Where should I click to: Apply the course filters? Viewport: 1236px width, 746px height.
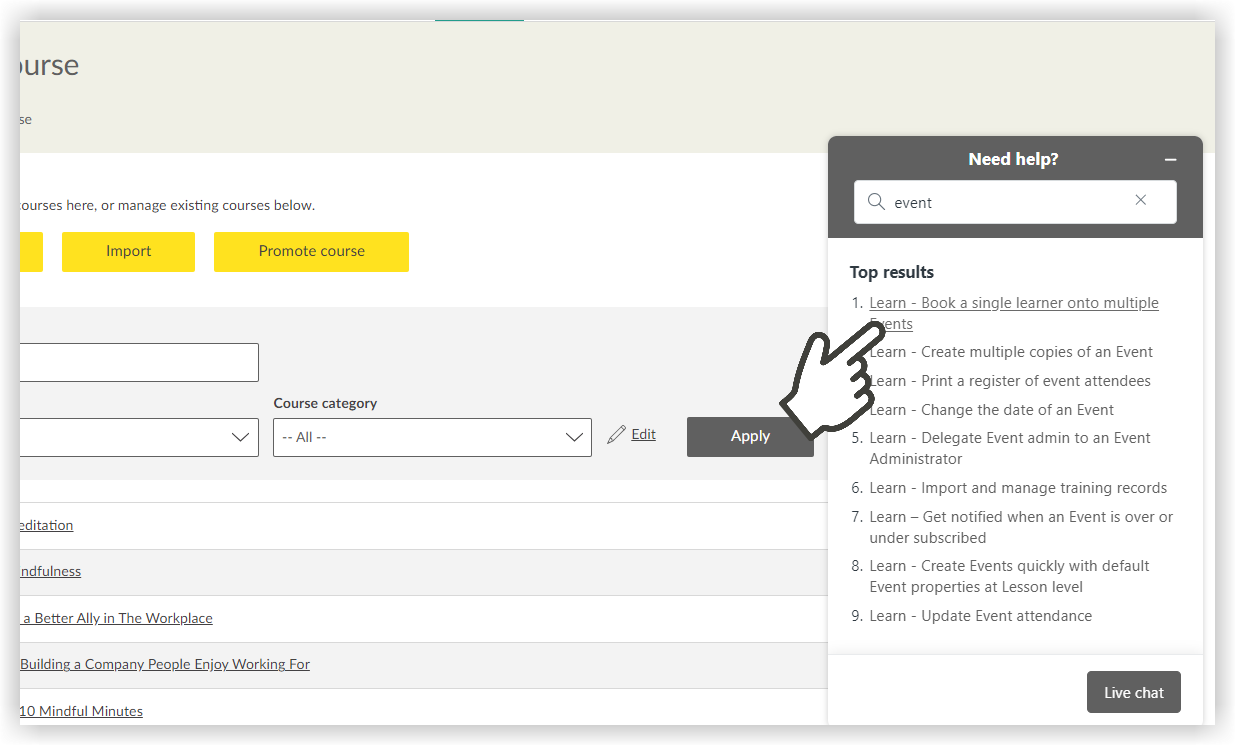coord(750,436)
